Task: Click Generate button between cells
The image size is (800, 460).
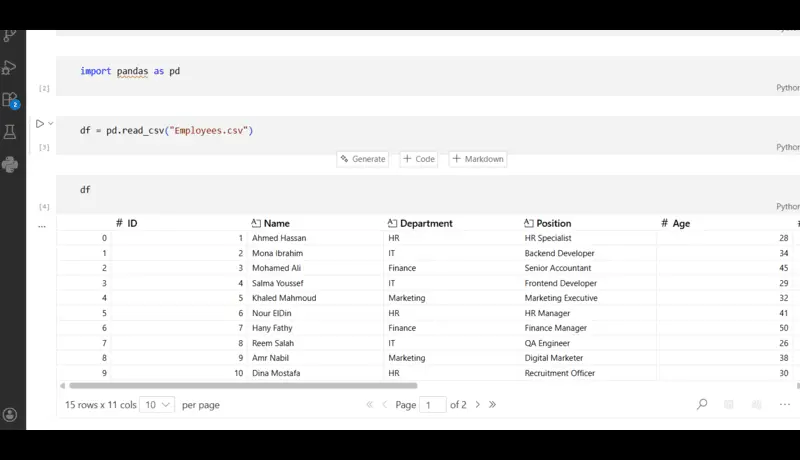Action: coord(363,159)
